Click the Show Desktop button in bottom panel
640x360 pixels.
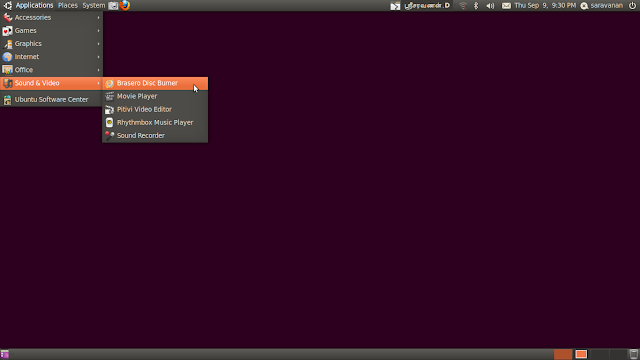pos(5,354)
